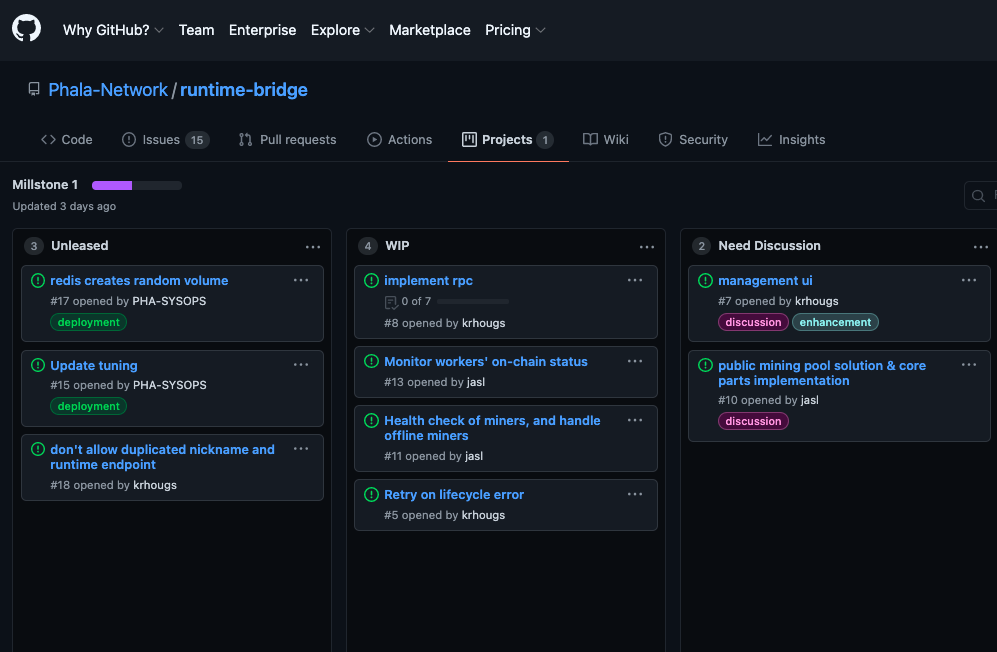Click open-issue icon on public mining pool solution
The height and width of the screenshot is (652, 997).
[705, 365]
